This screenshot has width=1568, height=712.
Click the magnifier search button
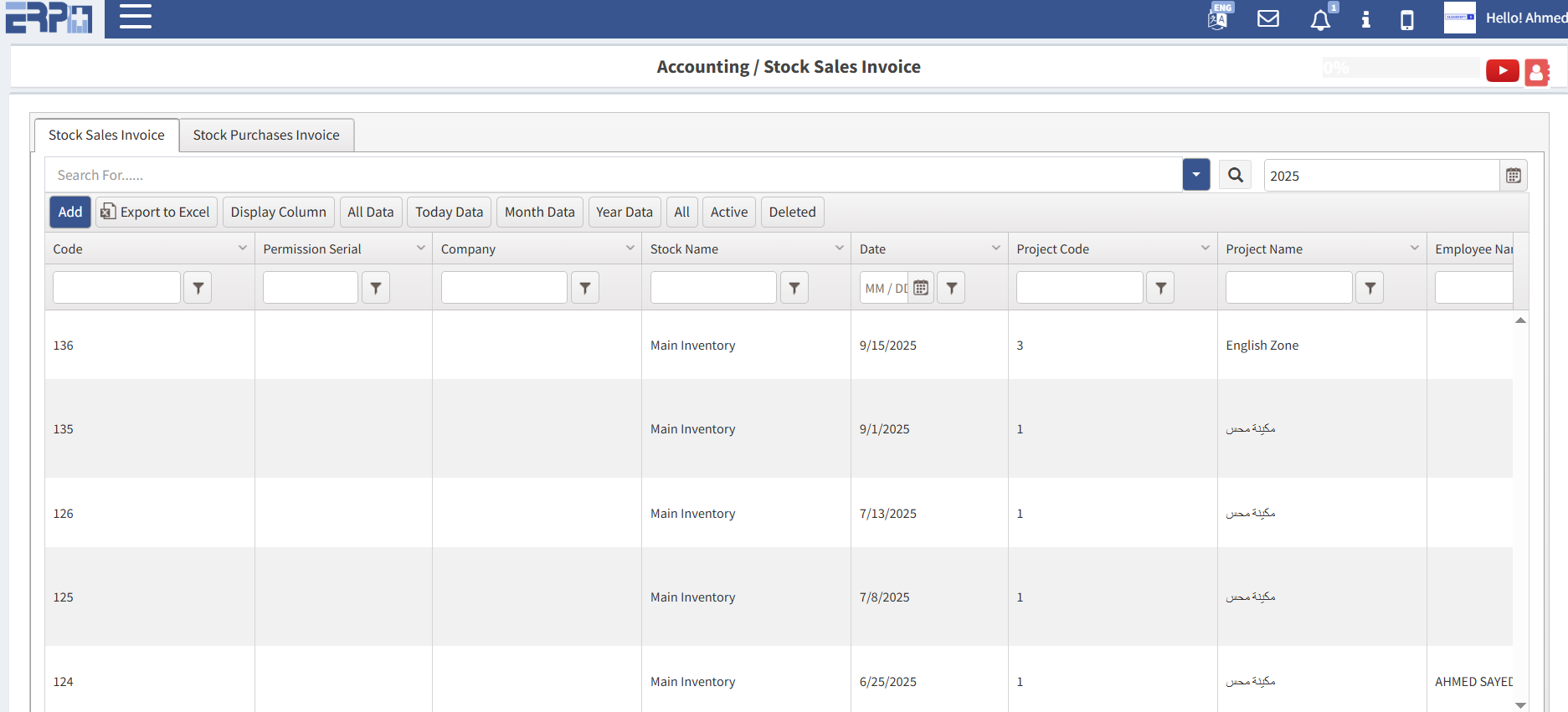click(x=1235, y=175)
